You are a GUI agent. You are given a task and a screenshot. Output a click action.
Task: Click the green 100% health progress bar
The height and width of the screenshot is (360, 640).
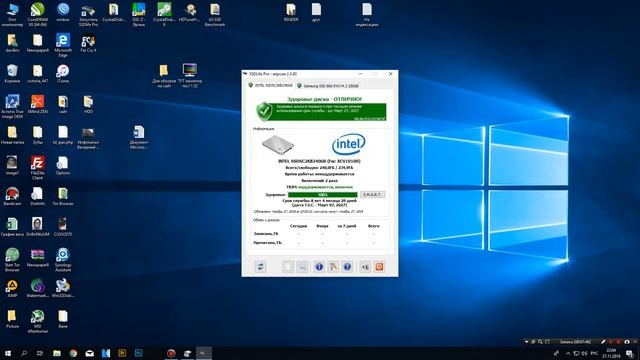click(322, 195)
